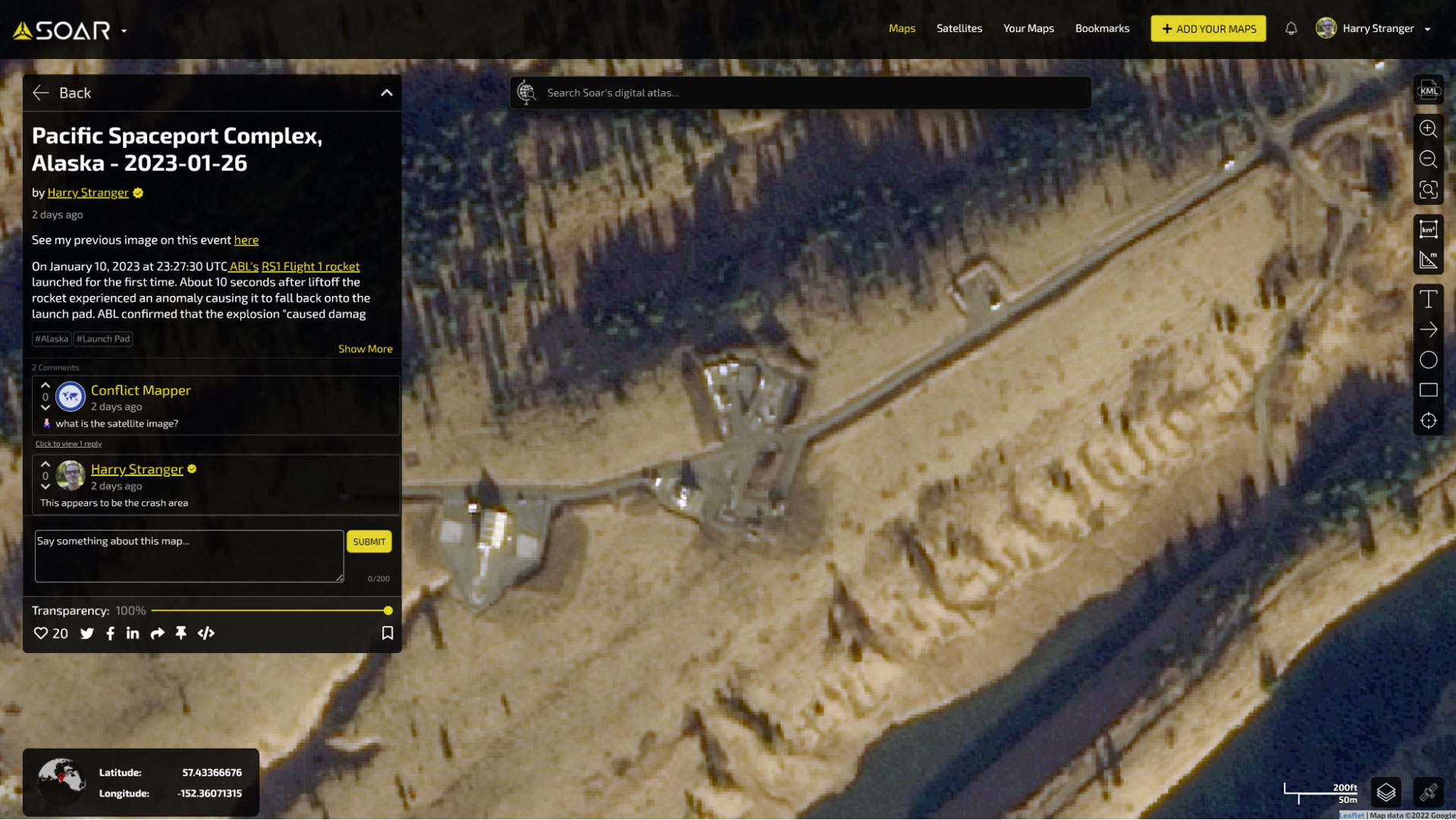Expand description with Show More
Image resolution: width=1456 pixels, height=820 pixels.
tap(365, 349)
